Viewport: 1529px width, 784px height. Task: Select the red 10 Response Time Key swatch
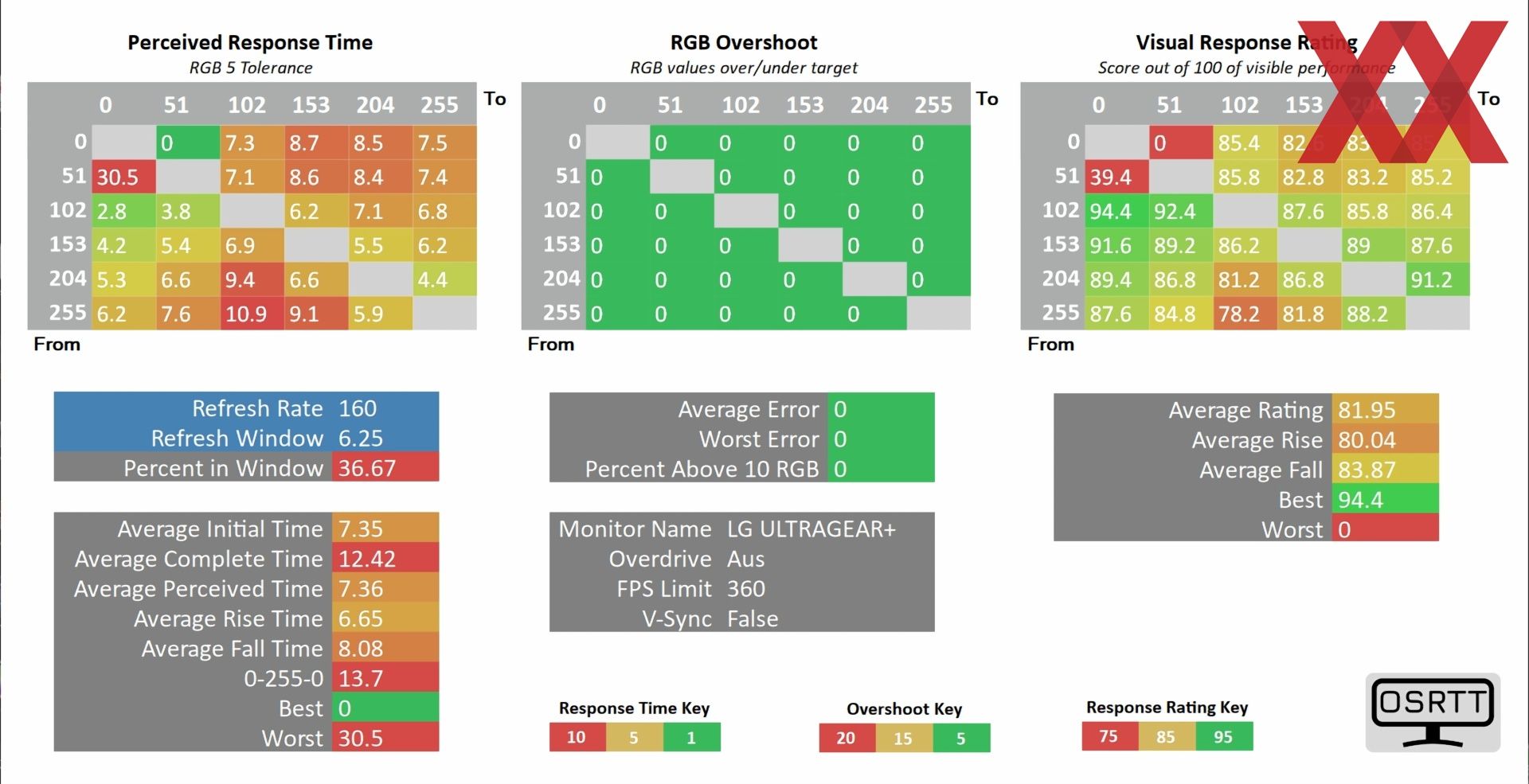click(577, 737)
